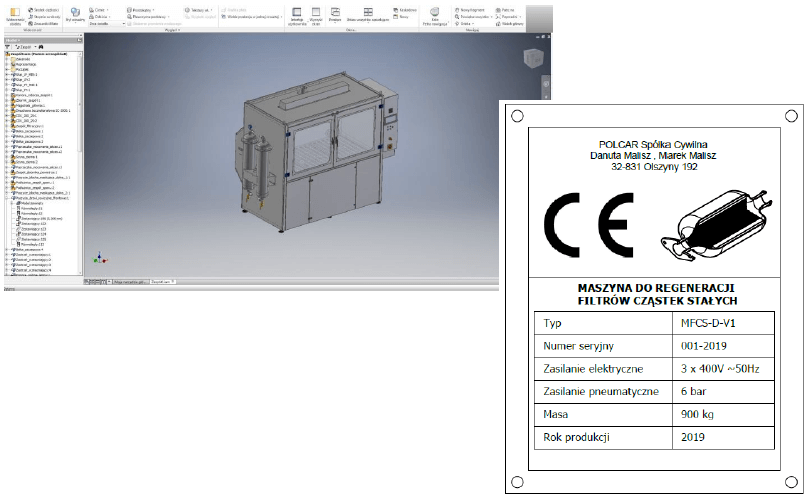Open the Teksturuj wł. dropdown

(199, 10)
